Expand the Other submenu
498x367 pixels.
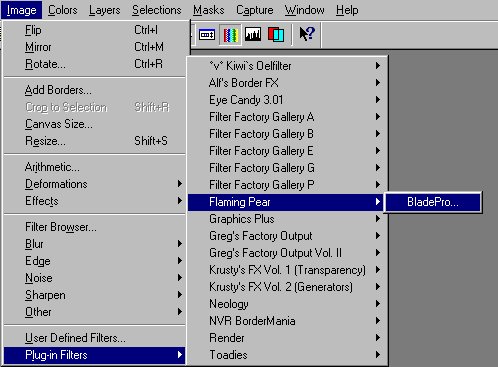(x=95, y=312)
